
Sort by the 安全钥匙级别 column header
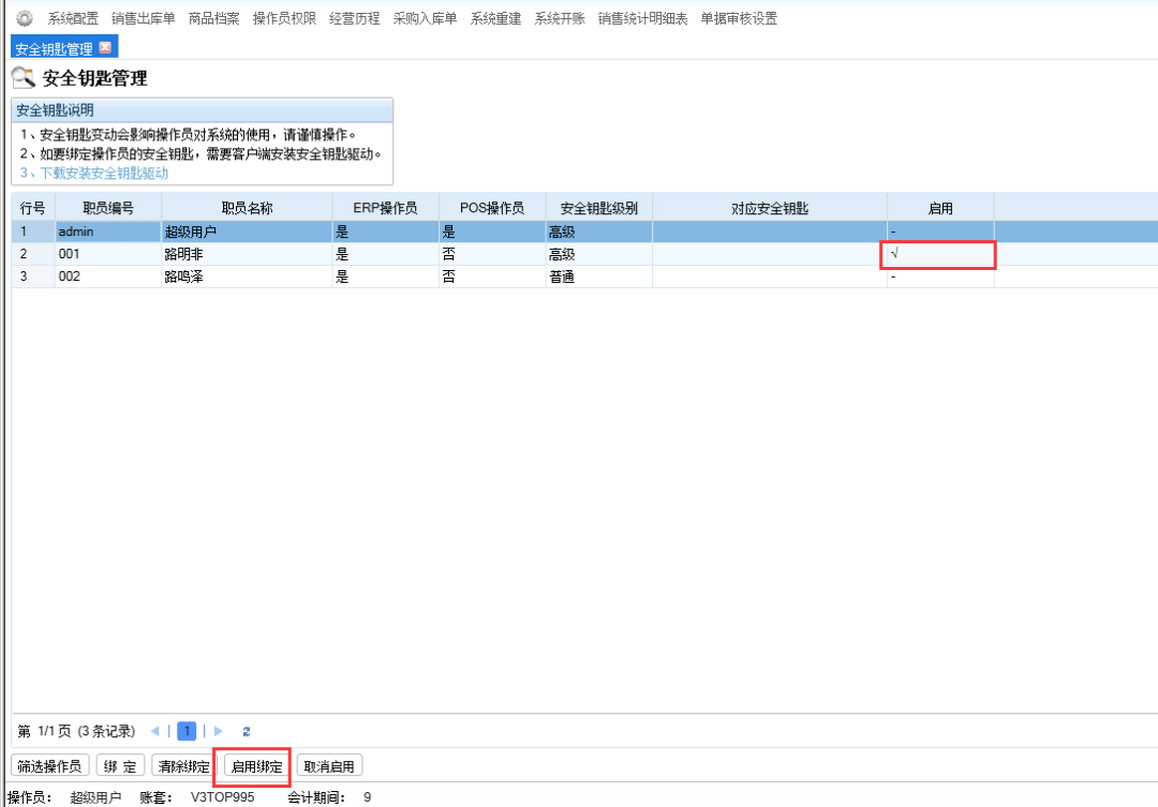pyautogui.click(x=599, y=208)
